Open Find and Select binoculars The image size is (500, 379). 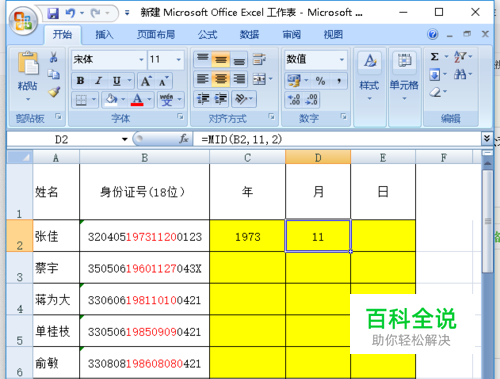click(463, 74)
